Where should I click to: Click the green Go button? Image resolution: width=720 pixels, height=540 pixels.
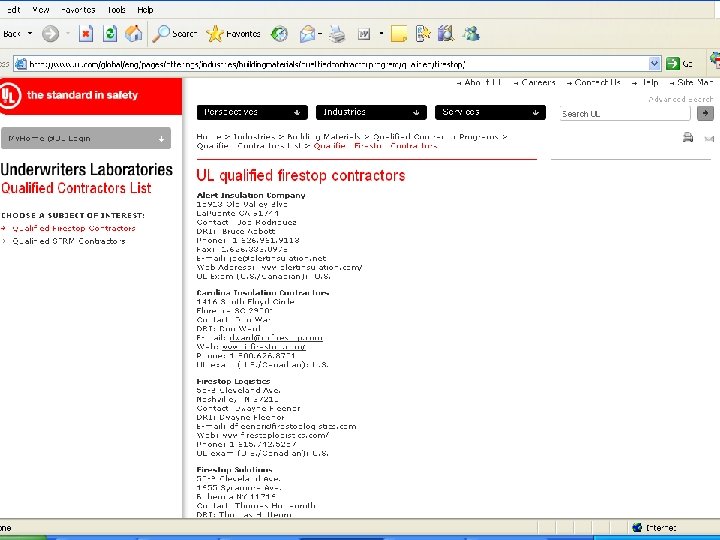pos(679,63)
